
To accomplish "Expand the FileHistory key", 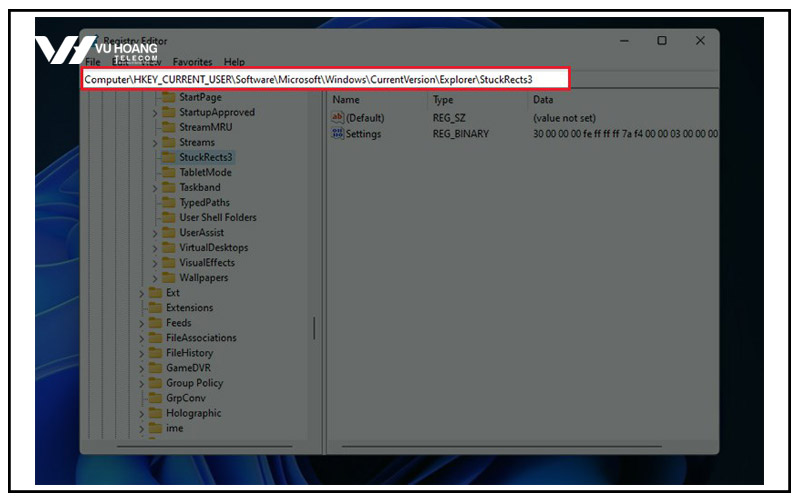I will (x=141, y=354).
